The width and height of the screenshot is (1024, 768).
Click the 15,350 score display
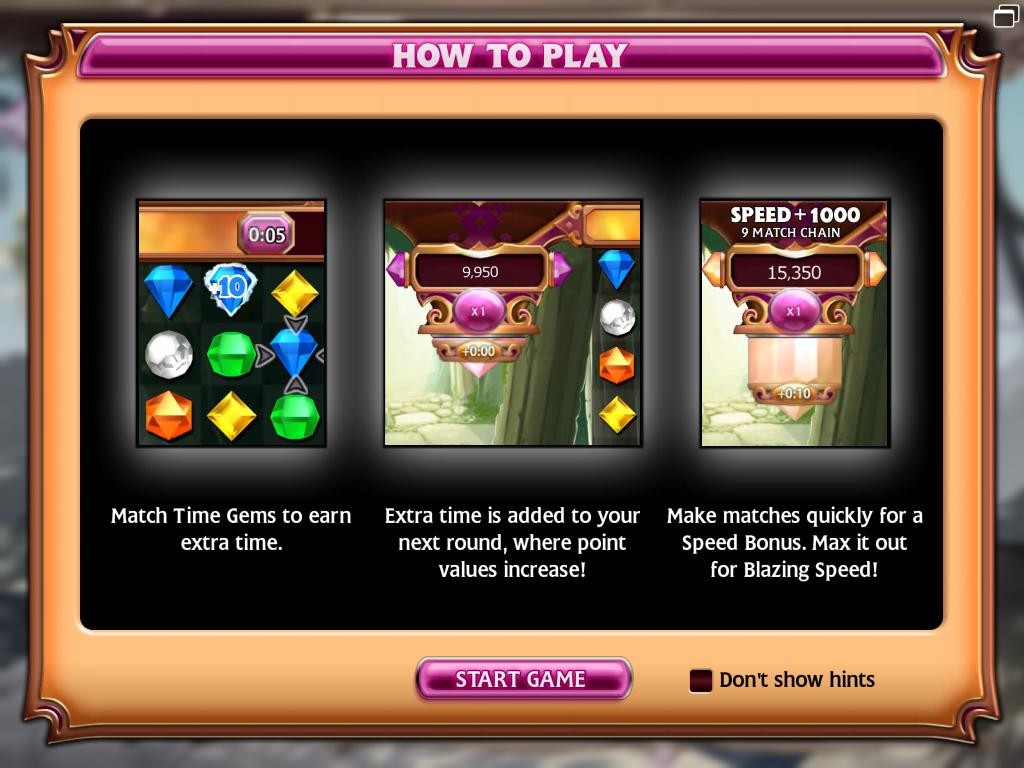pyautogui.click(x=794, y=272)
